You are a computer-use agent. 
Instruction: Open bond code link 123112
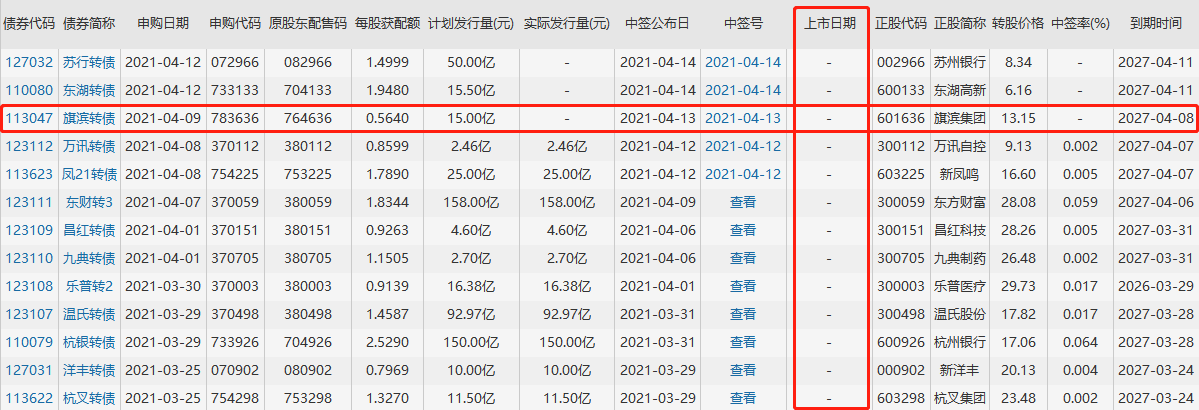pos(29,146)
